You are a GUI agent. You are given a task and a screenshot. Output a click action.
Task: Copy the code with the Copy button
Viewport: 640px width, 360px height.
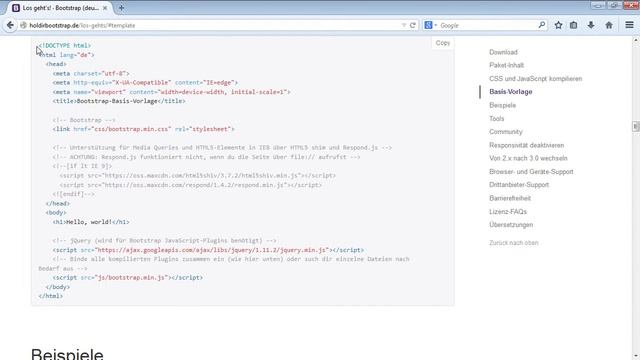(442, 43)
